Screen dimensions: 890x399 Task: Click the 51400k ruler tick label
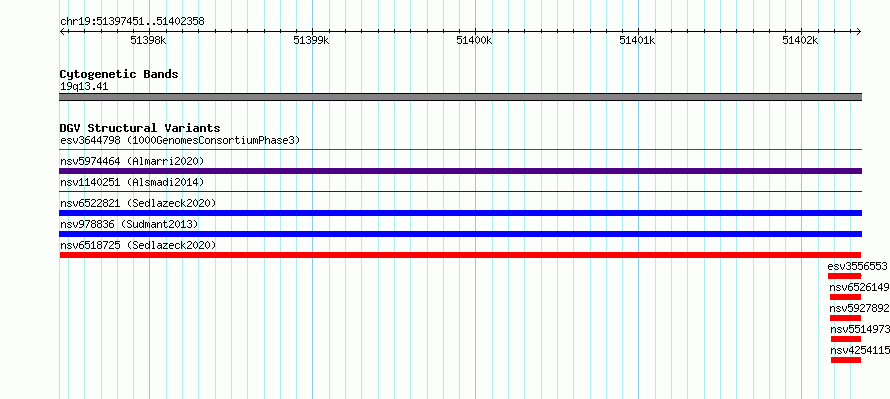pyautogui.click(x=474, y=40)
